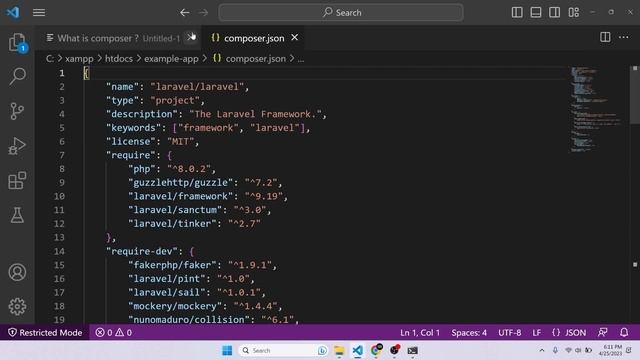This screenshot has width=640, height=360.
Task: Open the Accounts menu icon
Action: (17, 272)
